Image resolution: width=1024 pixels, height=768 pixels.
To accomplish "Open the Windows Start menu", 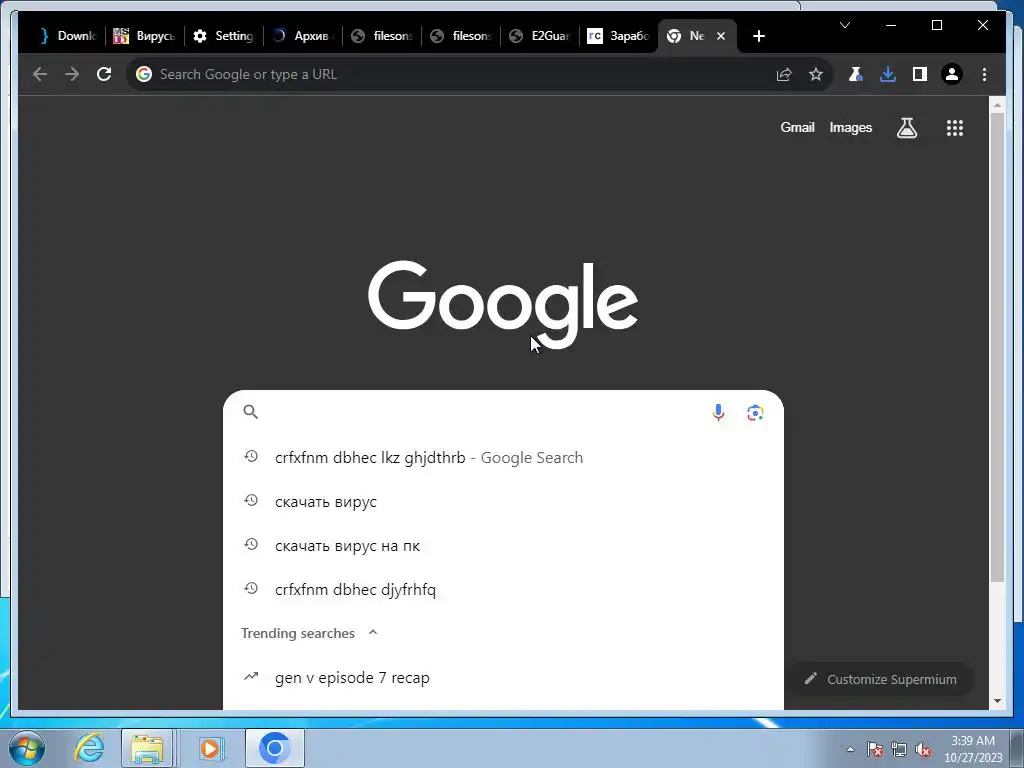I will click(26, 748).
